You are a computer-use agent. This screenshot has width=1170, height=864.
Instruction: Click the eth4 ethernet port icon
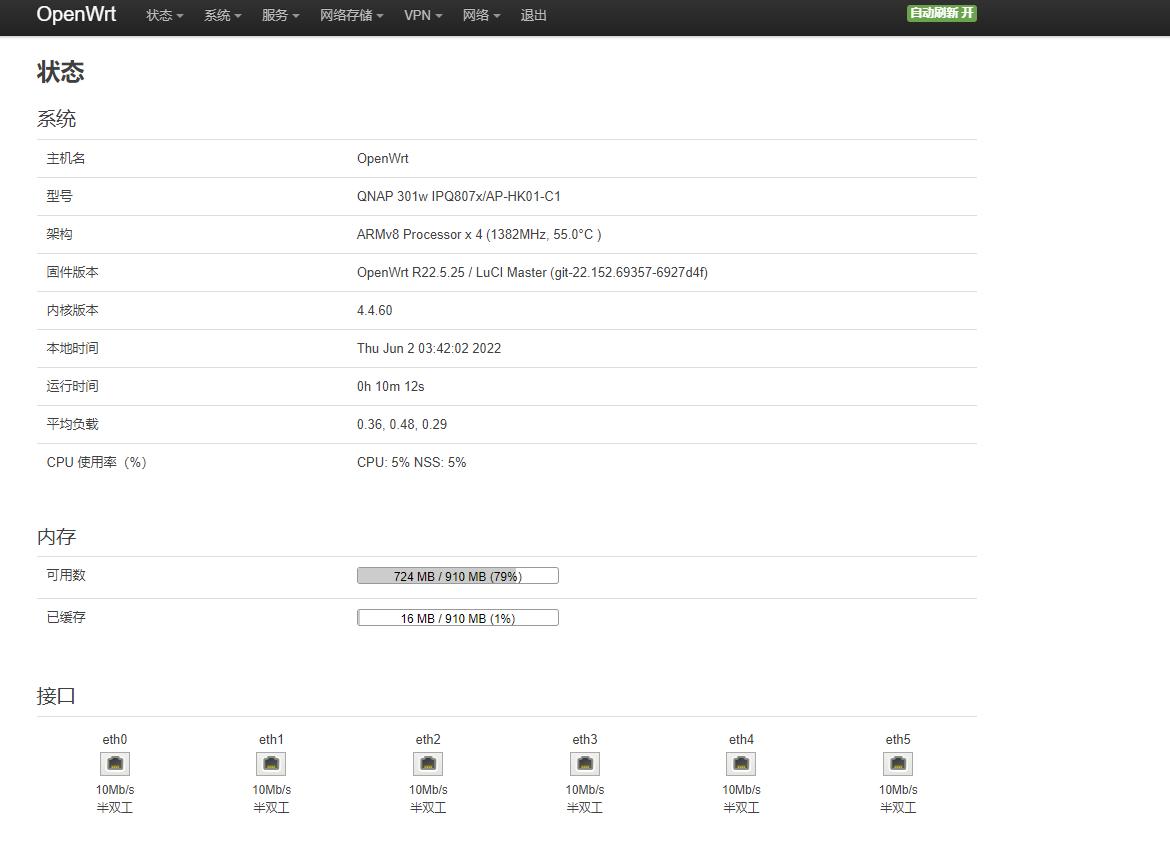pyautogui.click(x=741, y=764)
